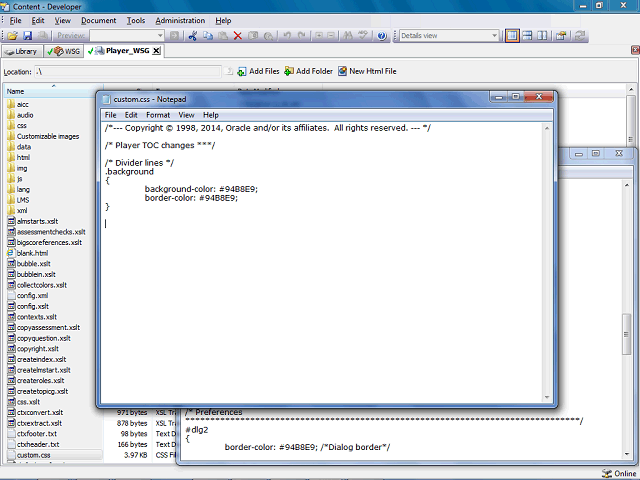Click the Save floppy disk icon
This screenshot has width=640, height=480.
coord(27,36)
